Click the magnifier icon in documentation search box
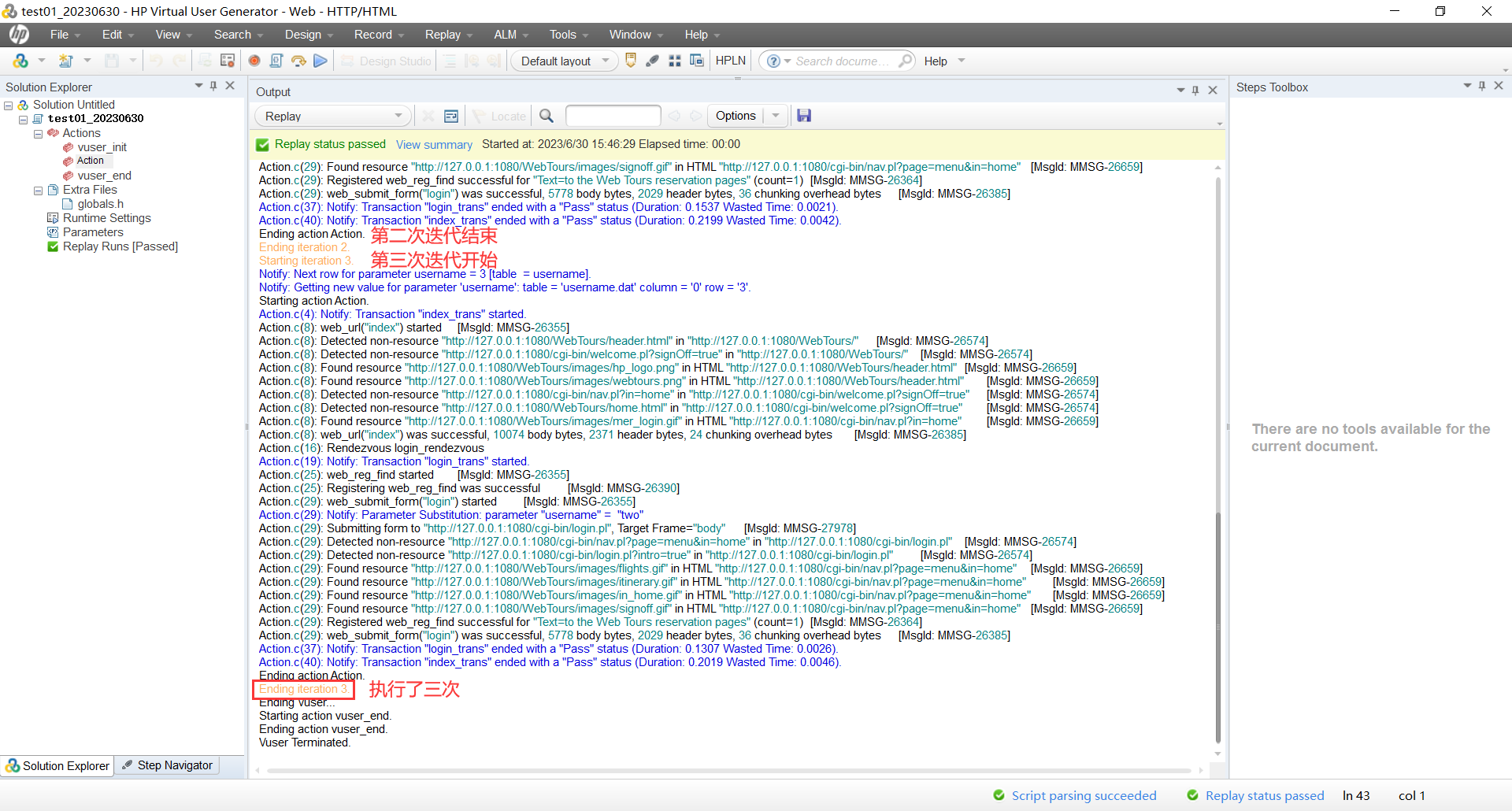 (906, 61)
